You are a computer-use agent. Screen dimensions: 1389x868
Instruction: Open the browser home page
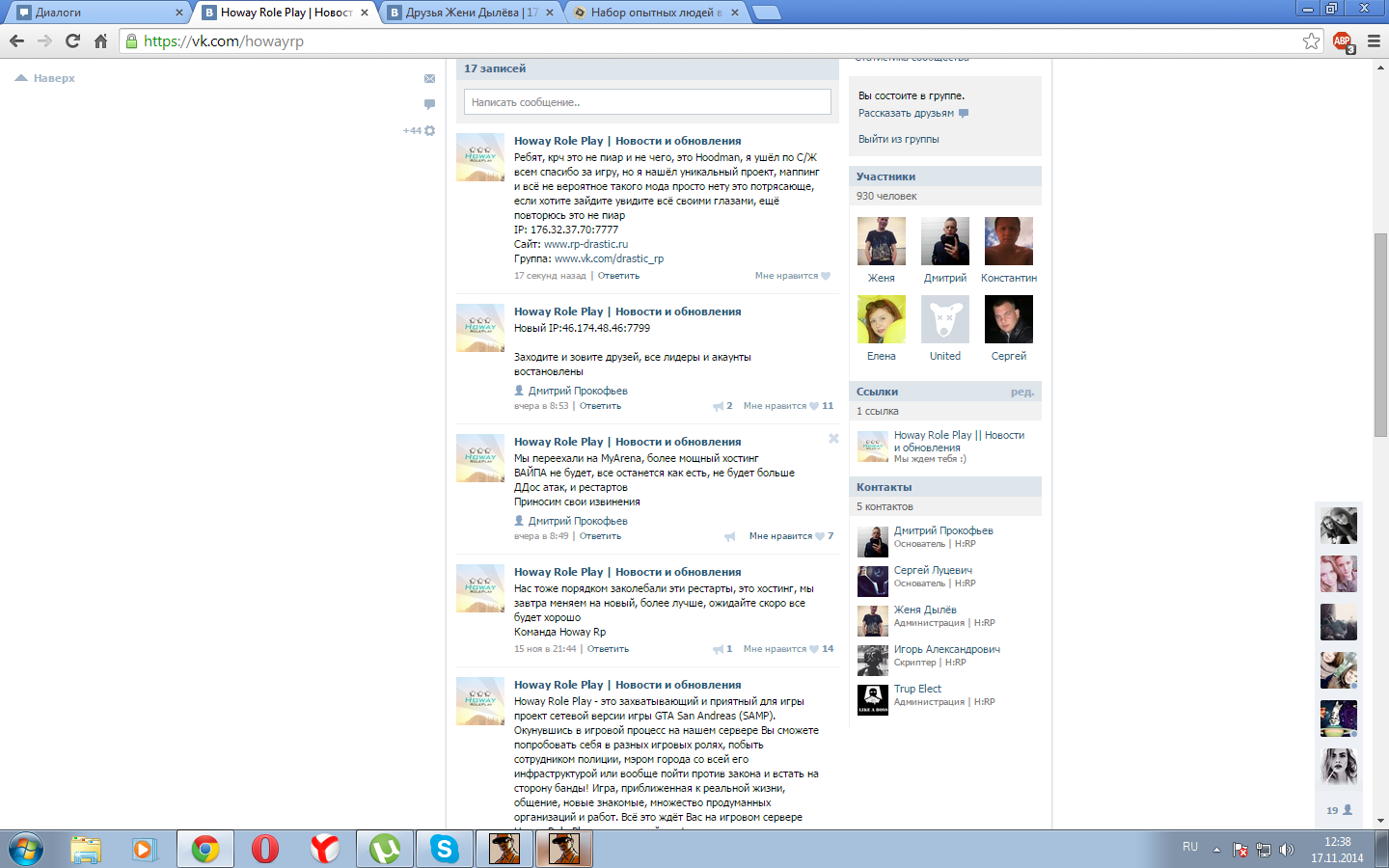(100, 41)
